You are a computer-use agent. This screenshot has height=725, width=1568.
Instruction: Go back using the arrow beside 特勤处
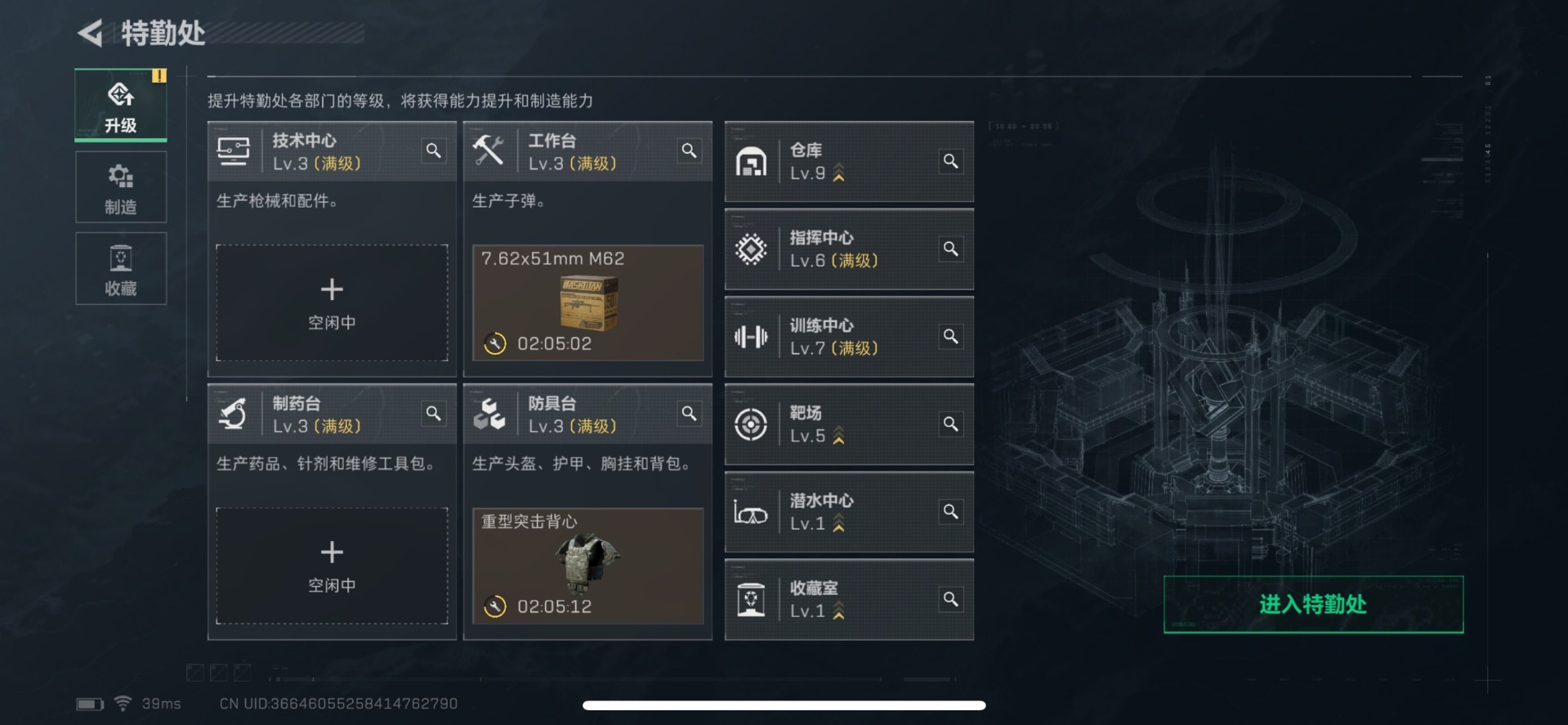(91, 33)
